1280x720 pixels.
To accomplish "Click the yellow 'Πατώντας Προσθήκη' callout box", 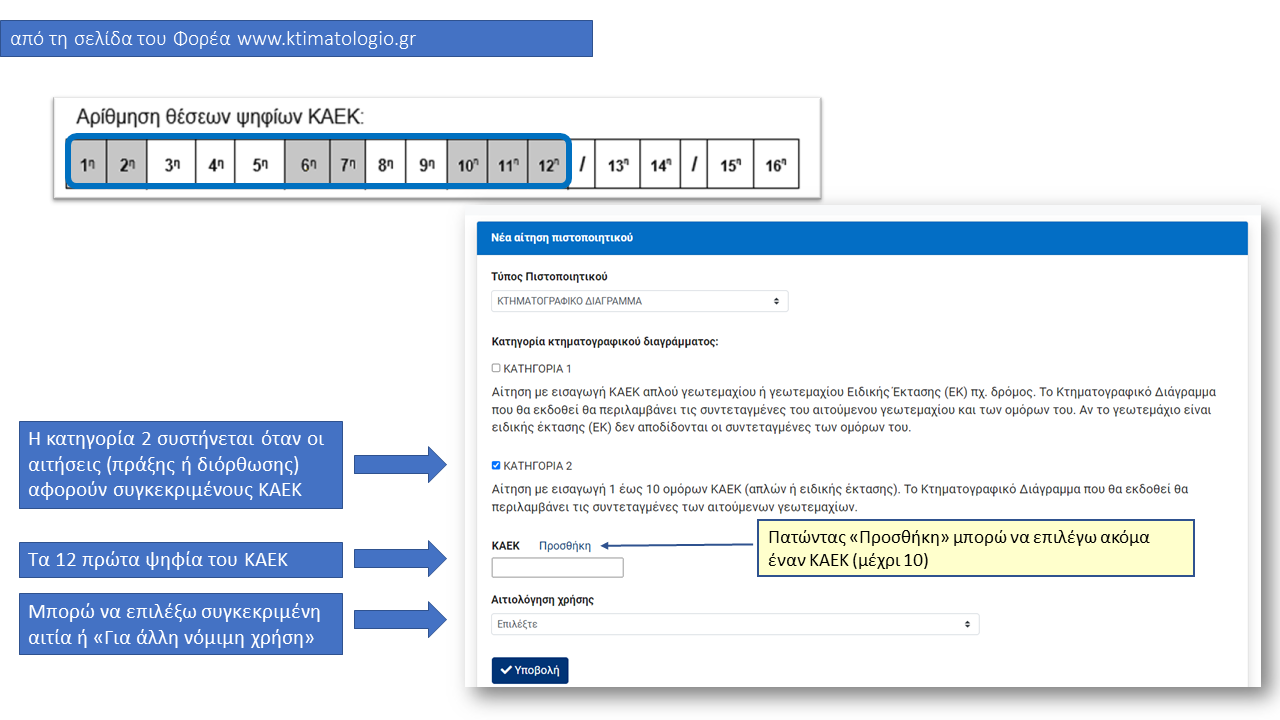I will click(x=976, y=548).
